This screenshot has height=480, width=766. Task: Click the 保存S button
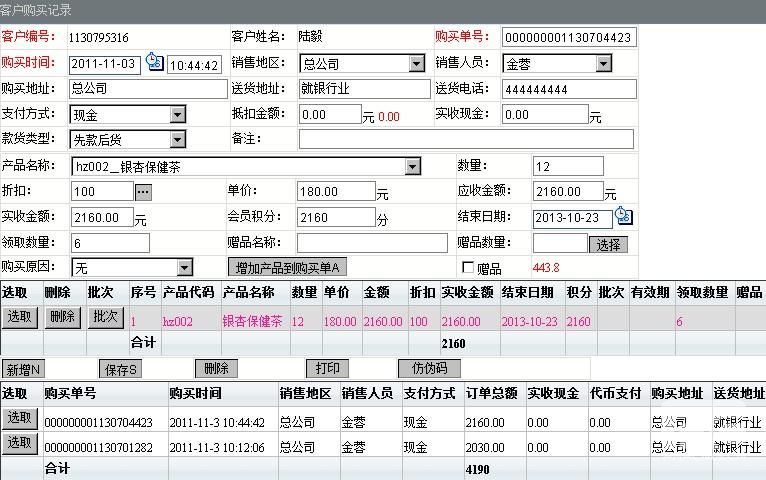click(121, 369)
